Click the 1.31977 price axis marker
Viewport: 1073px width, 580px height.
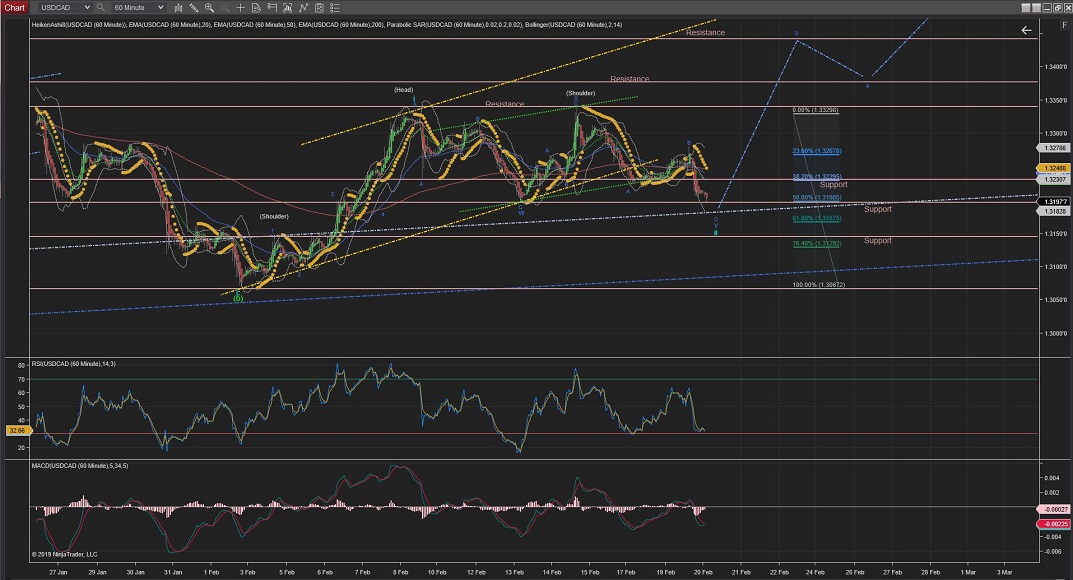tap(1054, 202)
